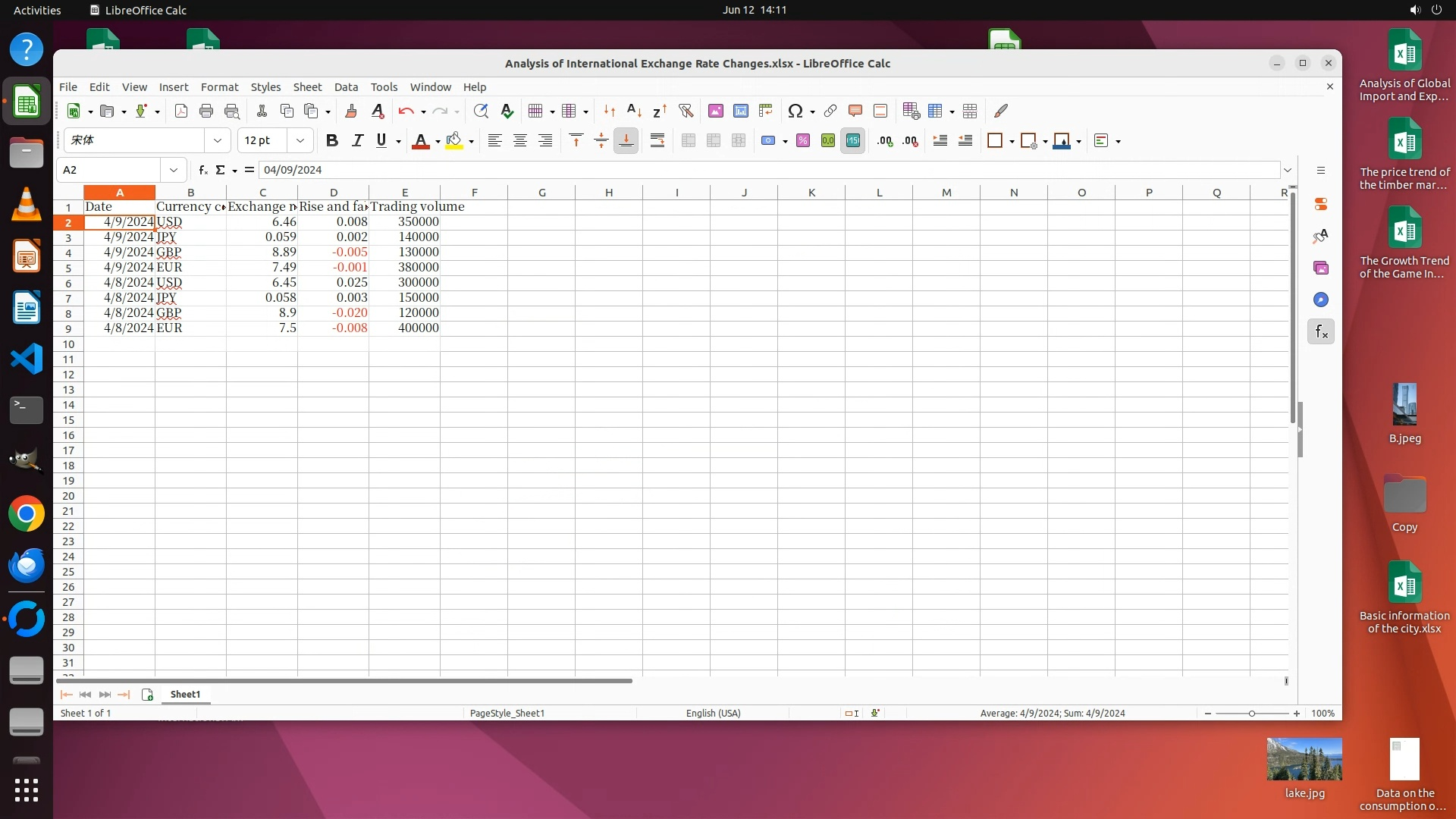Screen dimensions: 1456x819
Task: Select the Sheet1 tab
Action: 185,694
